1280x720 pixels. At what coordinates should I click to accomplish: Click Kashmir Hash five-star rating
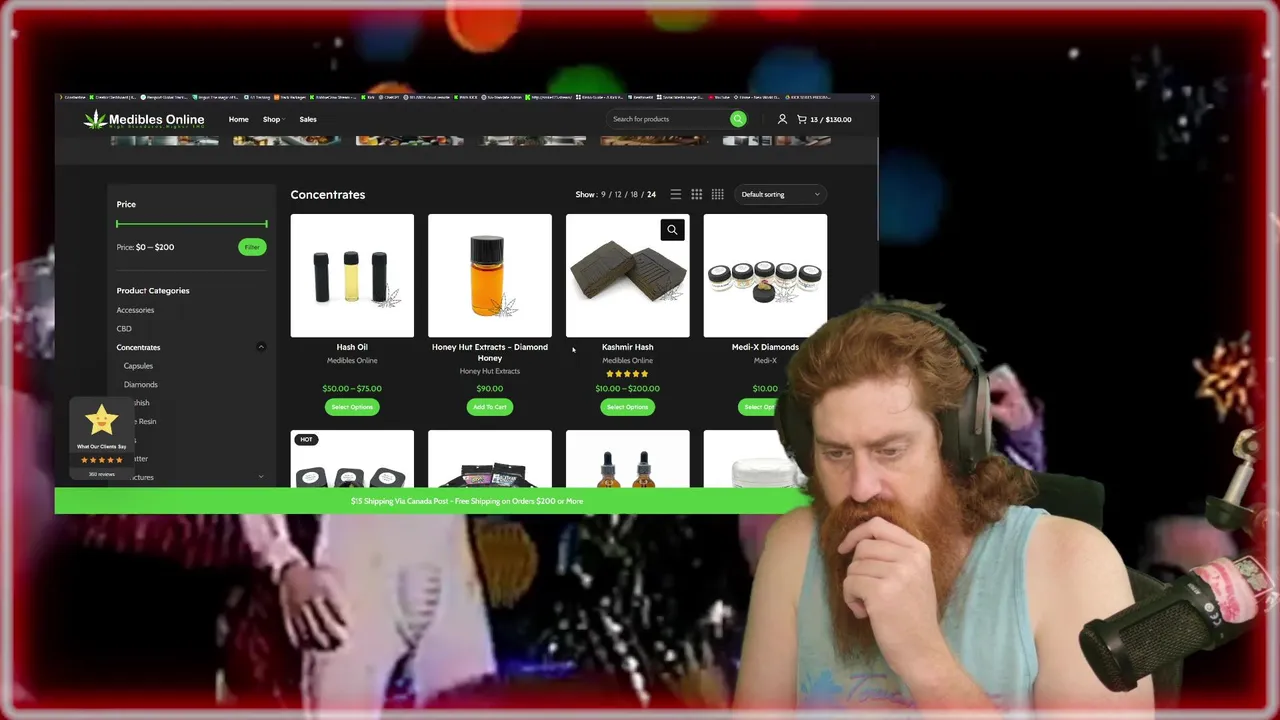click(627, 374)
